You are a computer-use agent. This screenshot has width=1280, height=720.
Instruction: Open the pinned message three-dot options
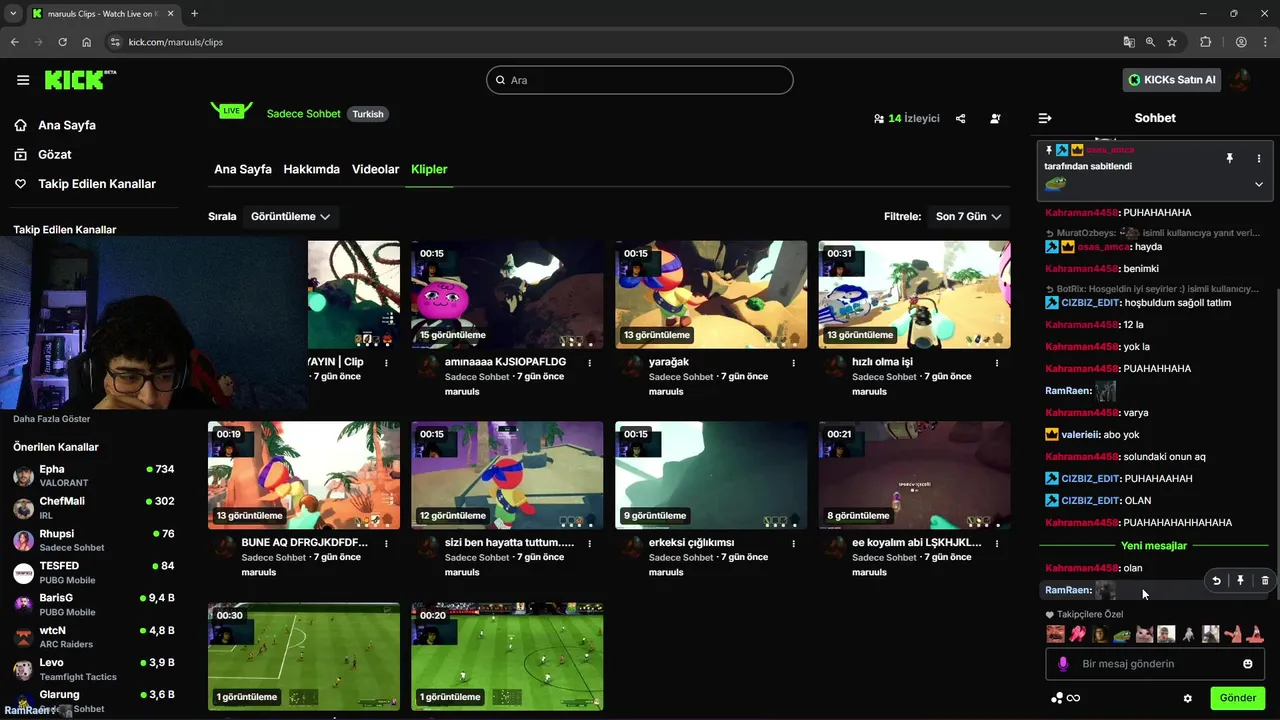pos(1259,158)
